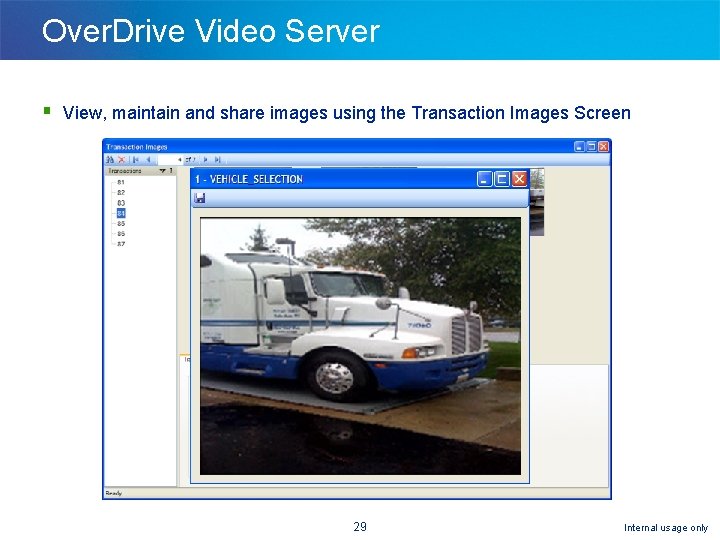The width and height of the screenshot is (720, 540).
Task: Click the record position number field
Action: tap(170, 159)
